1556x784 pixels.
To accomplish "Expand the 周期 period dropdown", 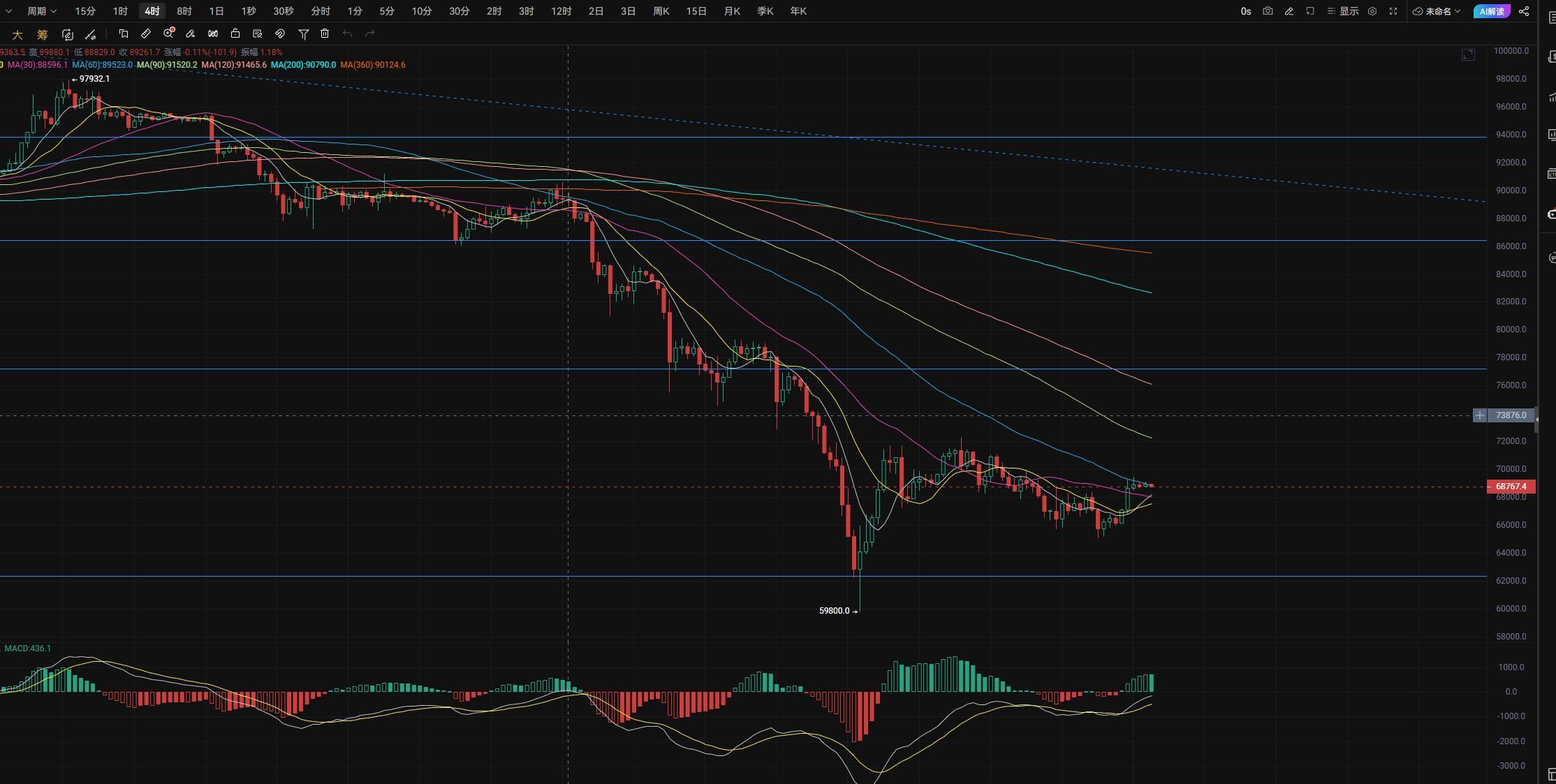I will click(x=41, y=11).
